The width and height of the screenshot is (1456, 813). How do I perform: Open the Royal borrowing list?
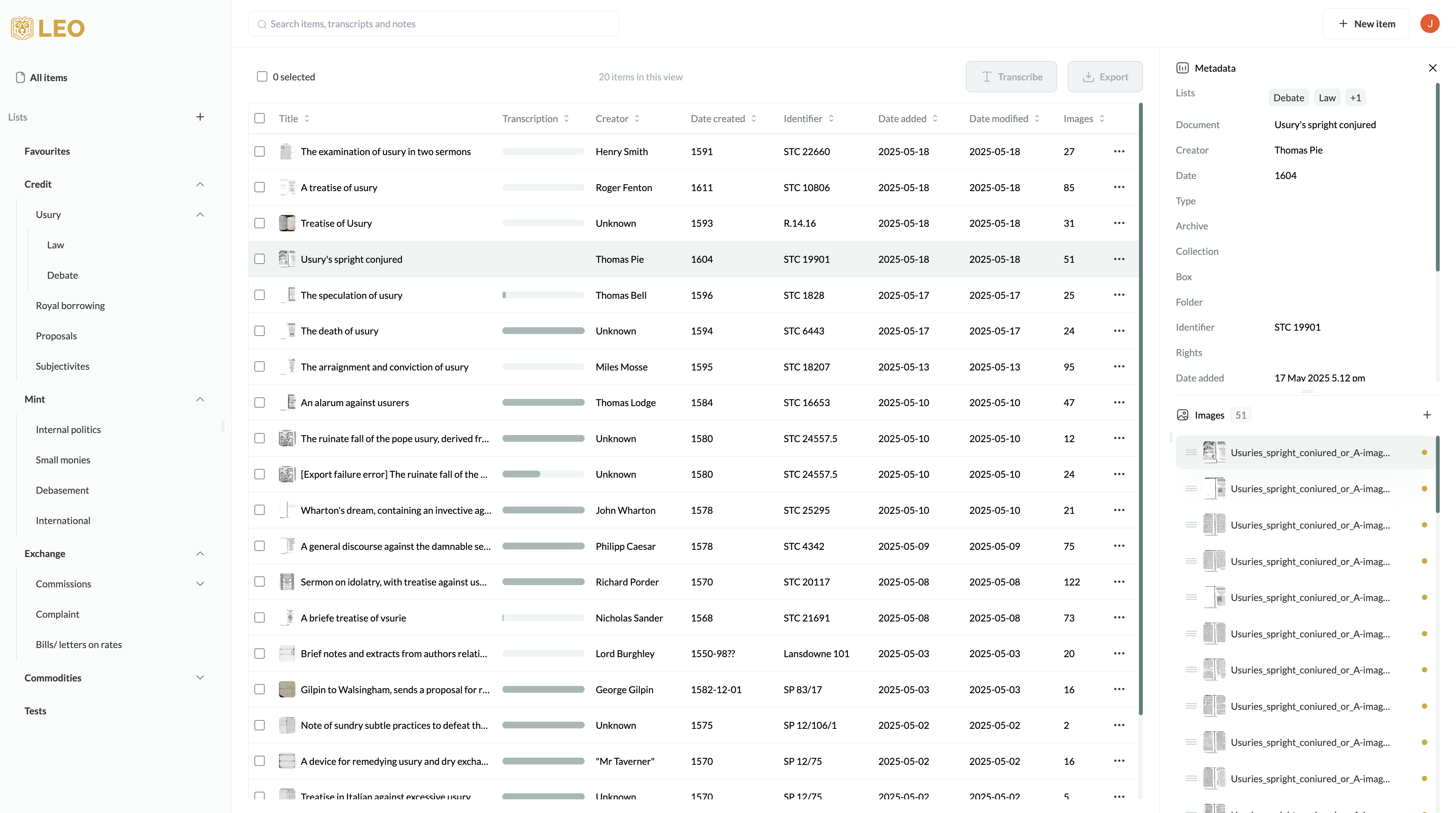(x=70, y=305)
